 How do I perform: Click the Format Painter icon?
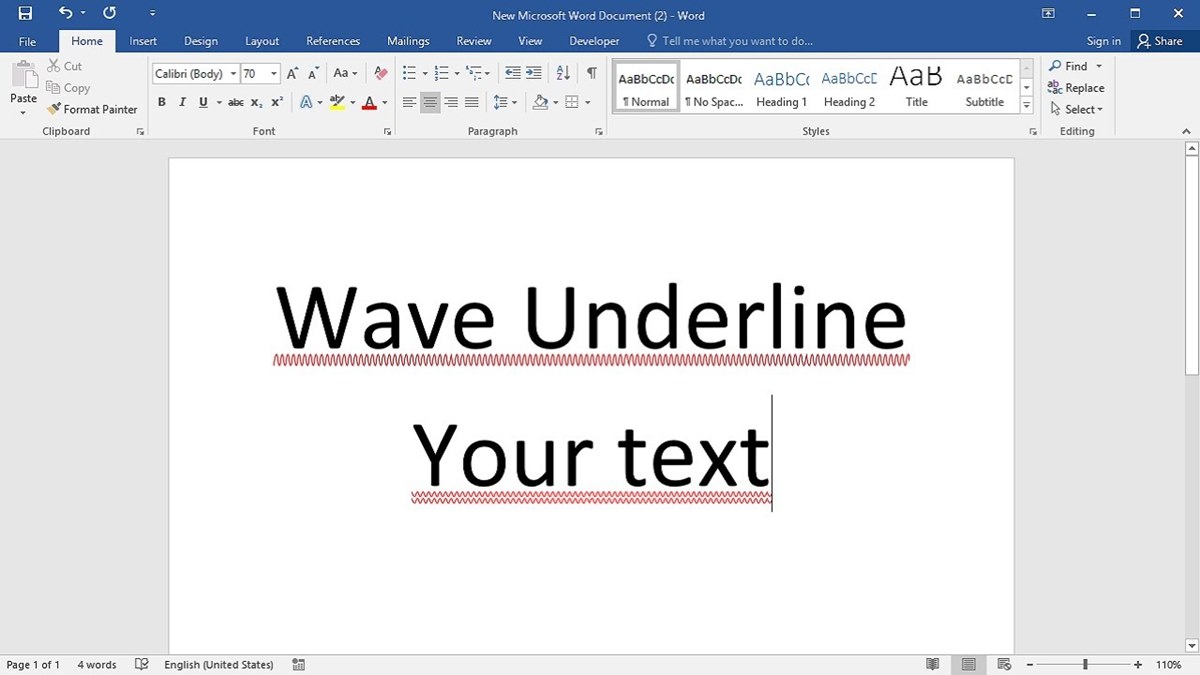(54, 109)
